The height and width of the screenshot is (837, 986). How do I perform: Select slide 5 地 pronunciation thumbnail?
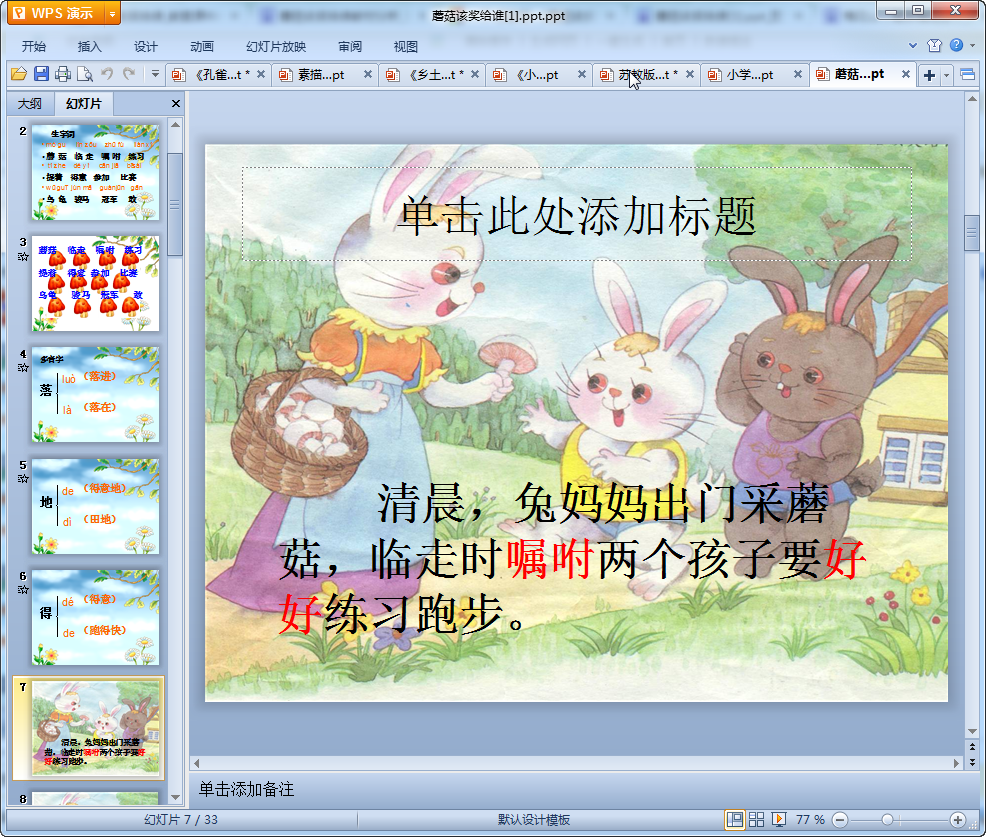pyautogui.click(x=96, y=506)
